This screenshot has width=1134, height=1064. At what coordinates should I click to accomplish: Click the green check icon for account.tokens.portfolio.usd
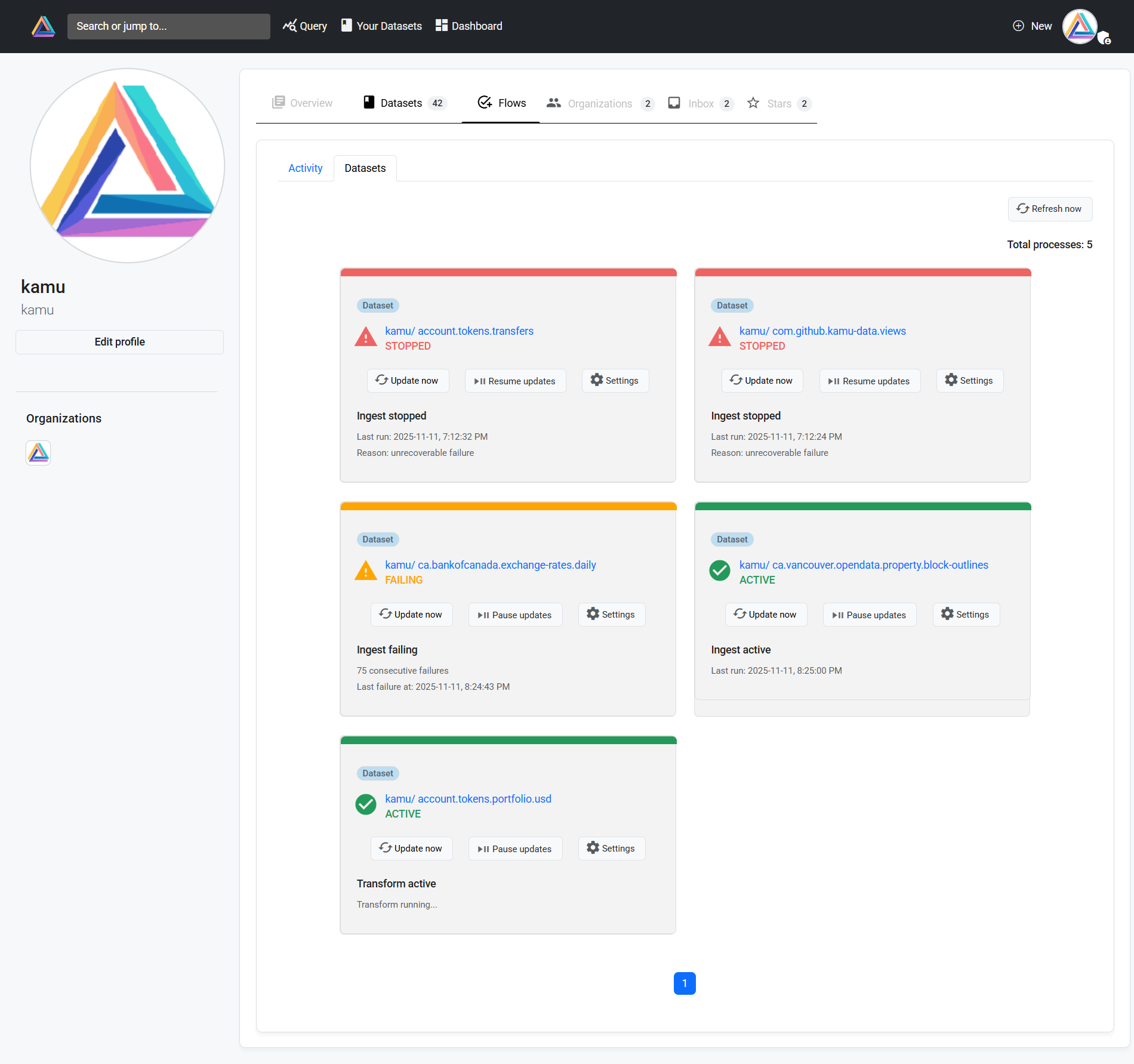366,805
